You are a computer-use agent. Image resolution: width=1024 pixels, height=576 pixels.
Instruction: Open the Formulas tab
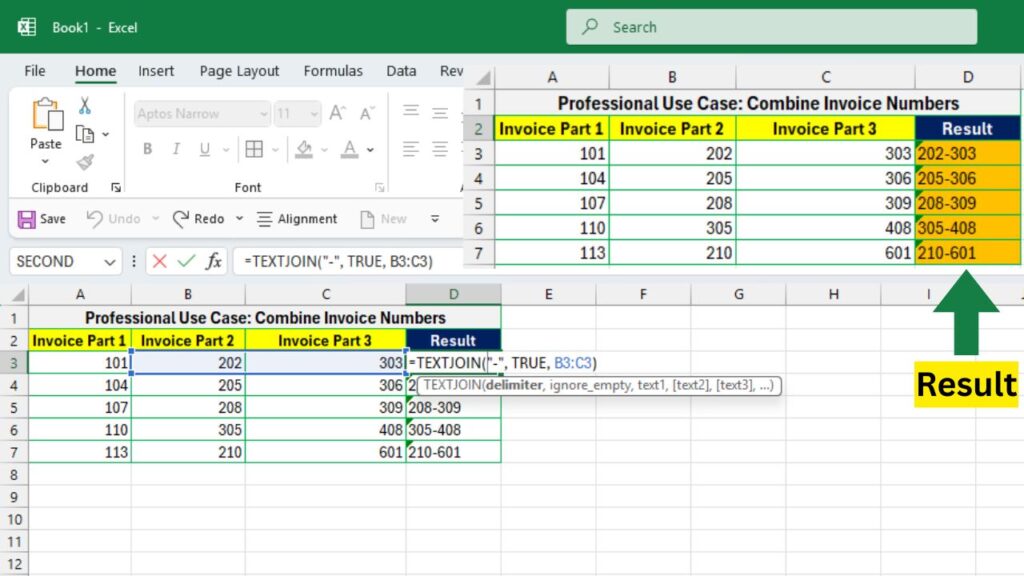point(333,71)
